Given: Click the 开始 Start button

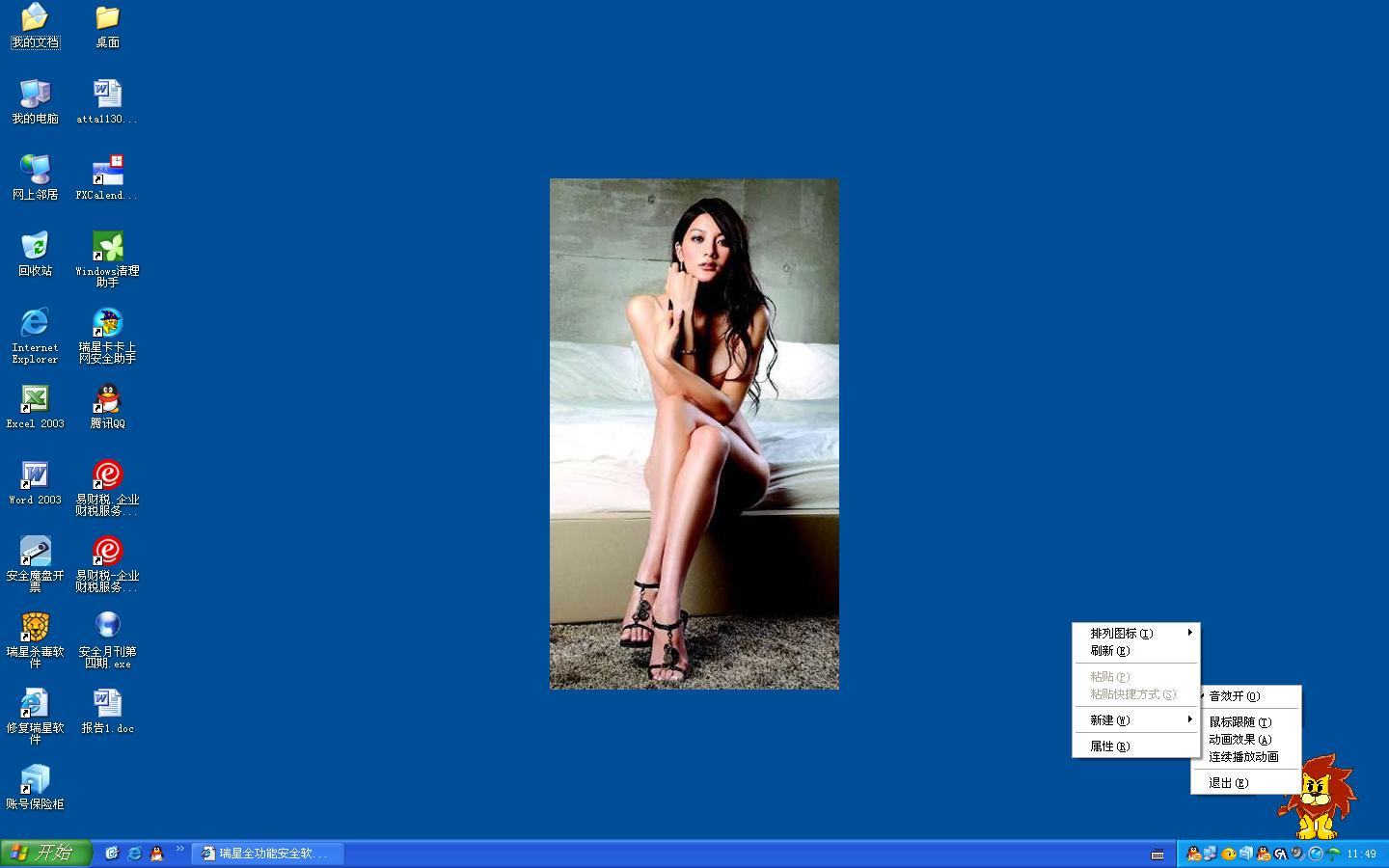Looking at the screenshot, I should [45, 854].
